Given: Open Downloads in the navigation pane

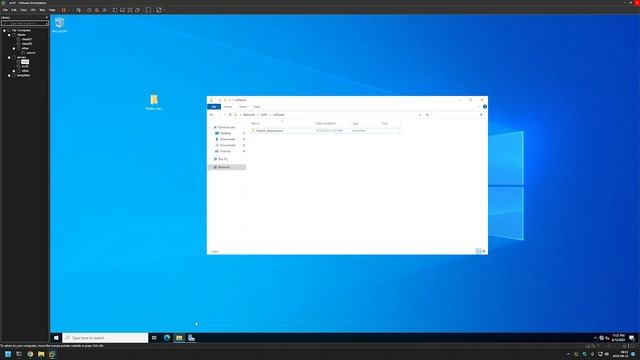Looking at the screenshot, I should 227,139.
